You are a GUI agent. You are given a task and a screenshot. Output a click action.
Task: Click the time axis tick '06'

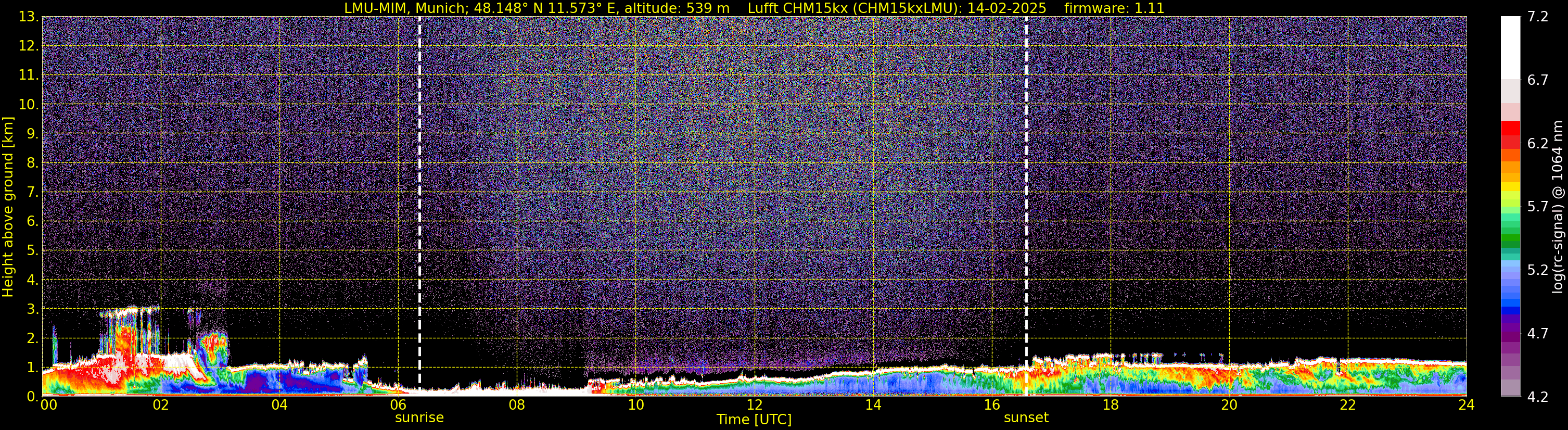point(398,406)
